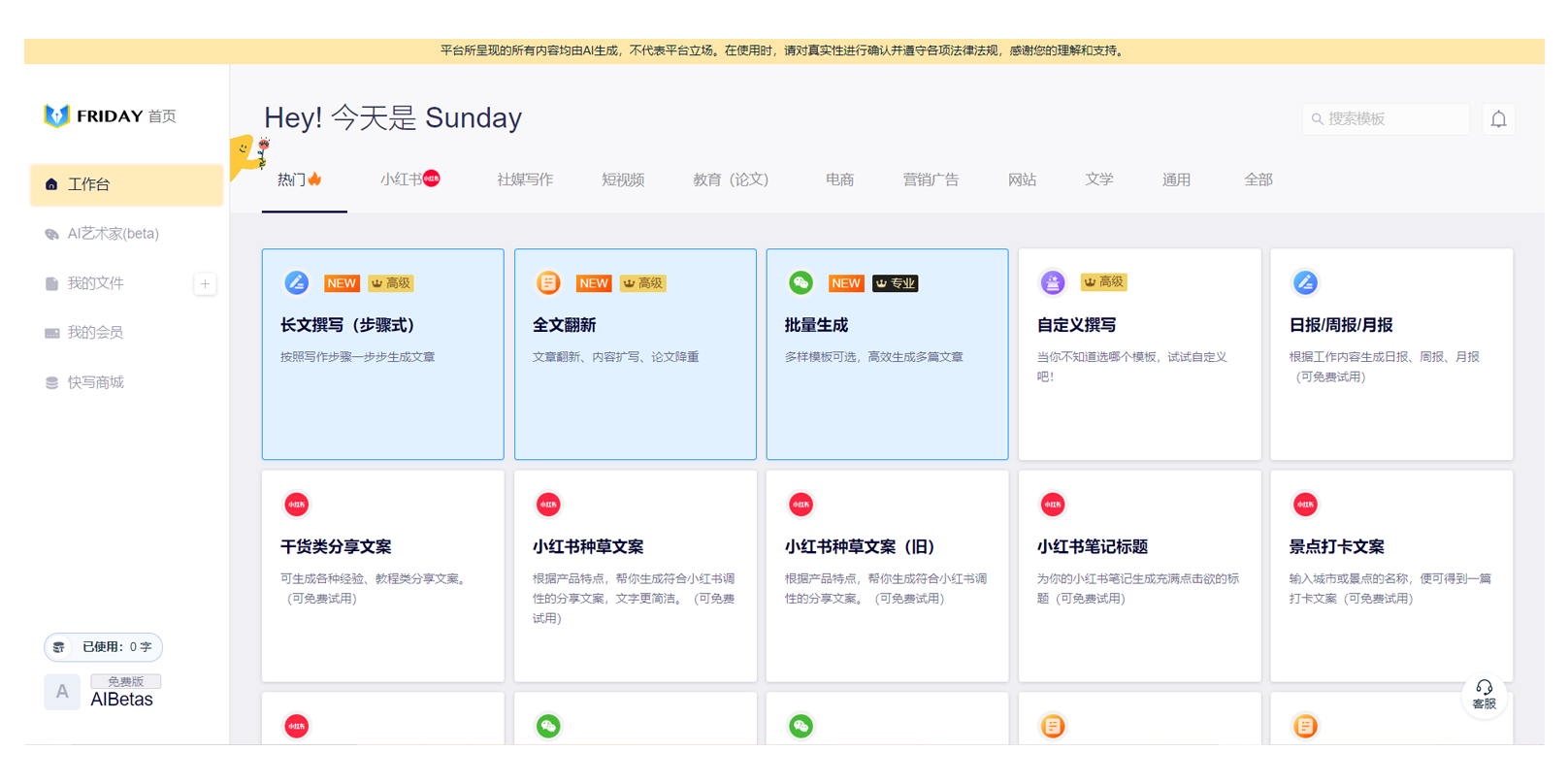
Task: Open the 全文翻新 card title
Action: (x=564, y=325)
